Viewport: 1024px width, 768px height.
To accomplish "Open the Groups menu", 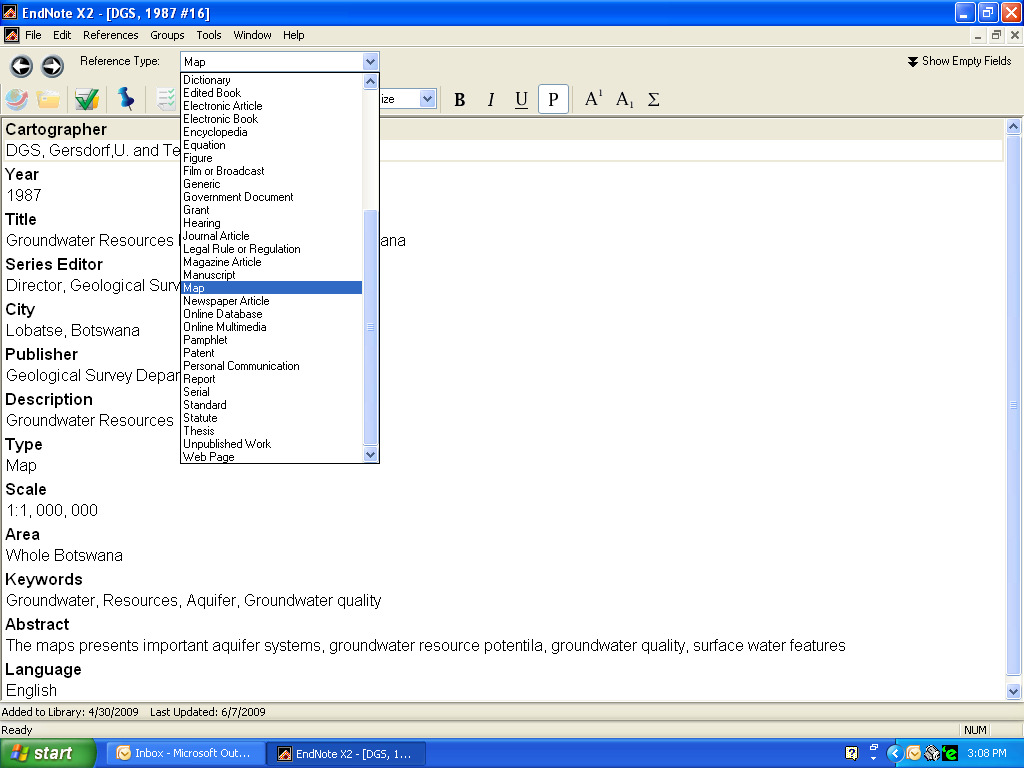I will pyautogui.click(x=167, y=35).
